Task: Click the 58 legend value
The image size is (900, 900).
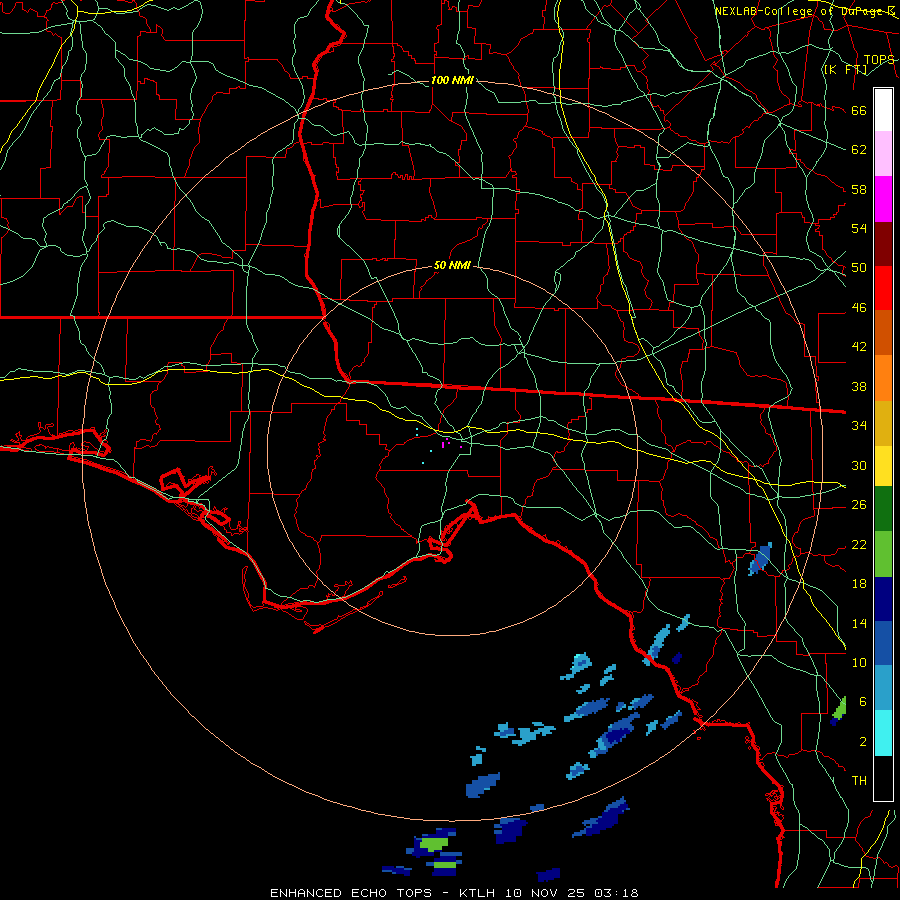Action: pyautogui.click(x=859, y=189)
